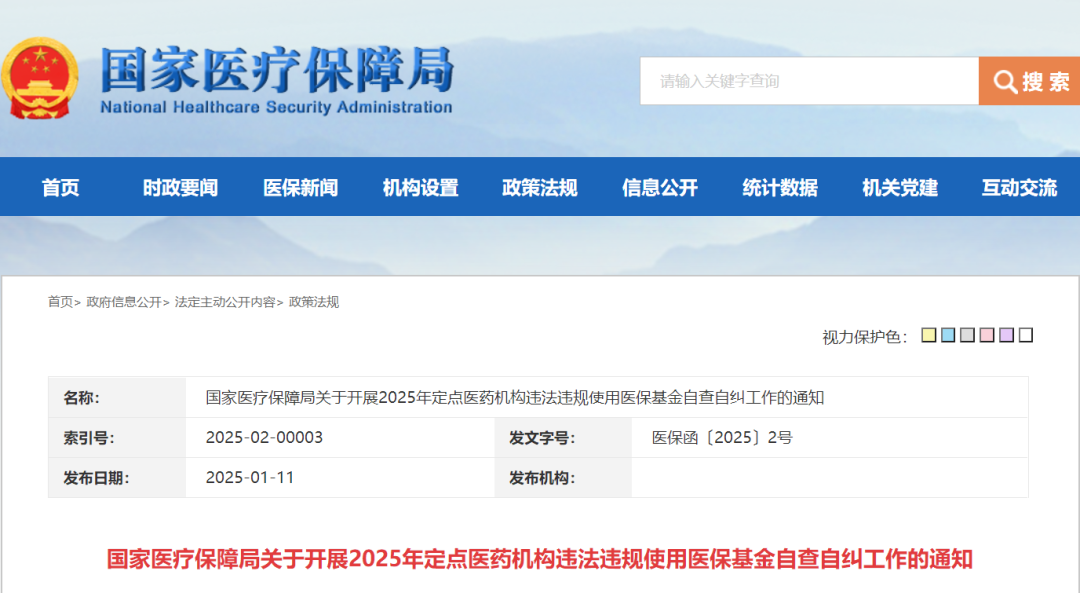Click the keyword search input field
The width and height of the screenshot is (1080, 593).
pyautogui.click(x=808, y=81)
